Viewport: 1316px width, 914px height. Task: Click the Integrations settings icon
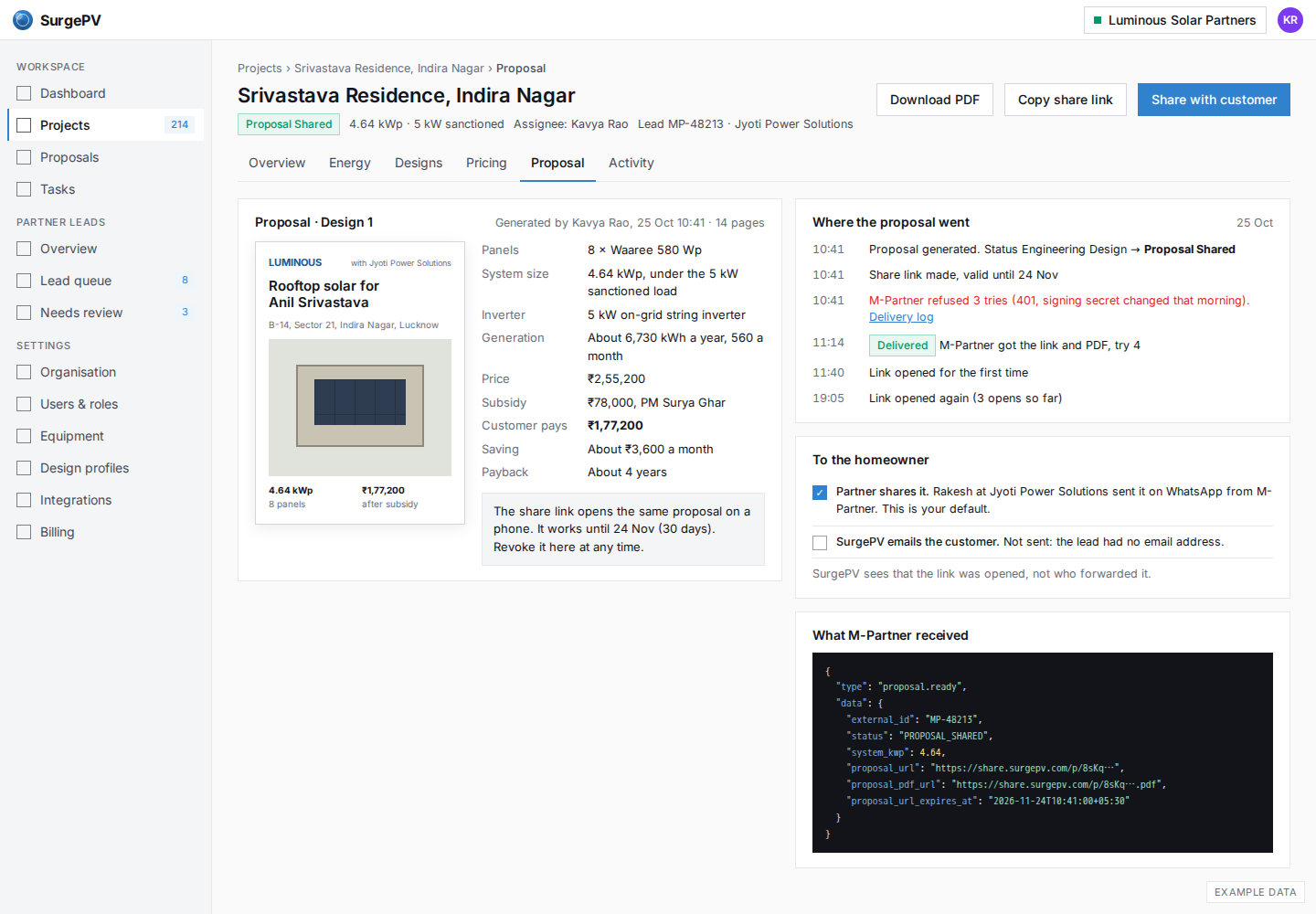tap(24, 500)
